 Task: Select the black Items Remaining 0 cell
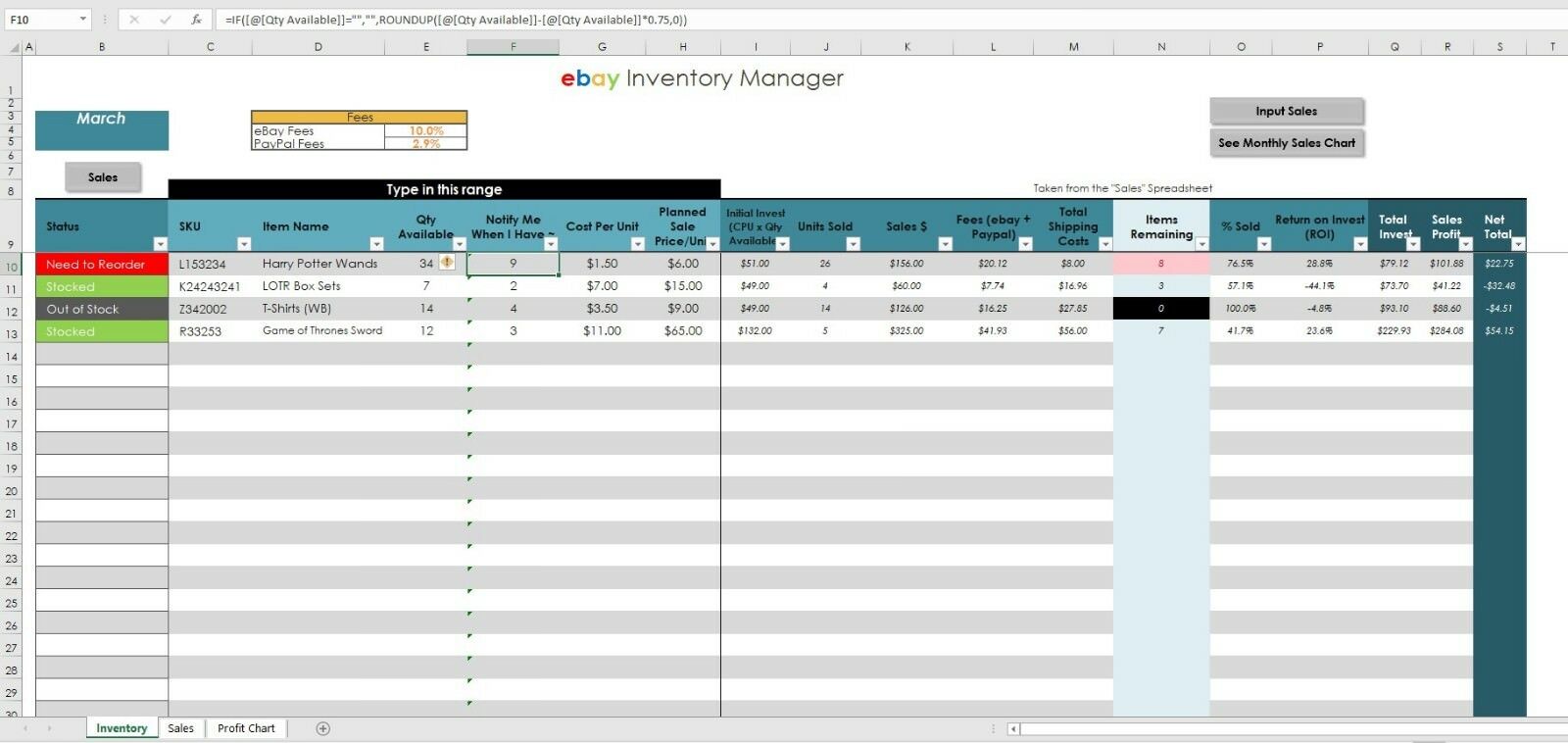pos(1161,309)
